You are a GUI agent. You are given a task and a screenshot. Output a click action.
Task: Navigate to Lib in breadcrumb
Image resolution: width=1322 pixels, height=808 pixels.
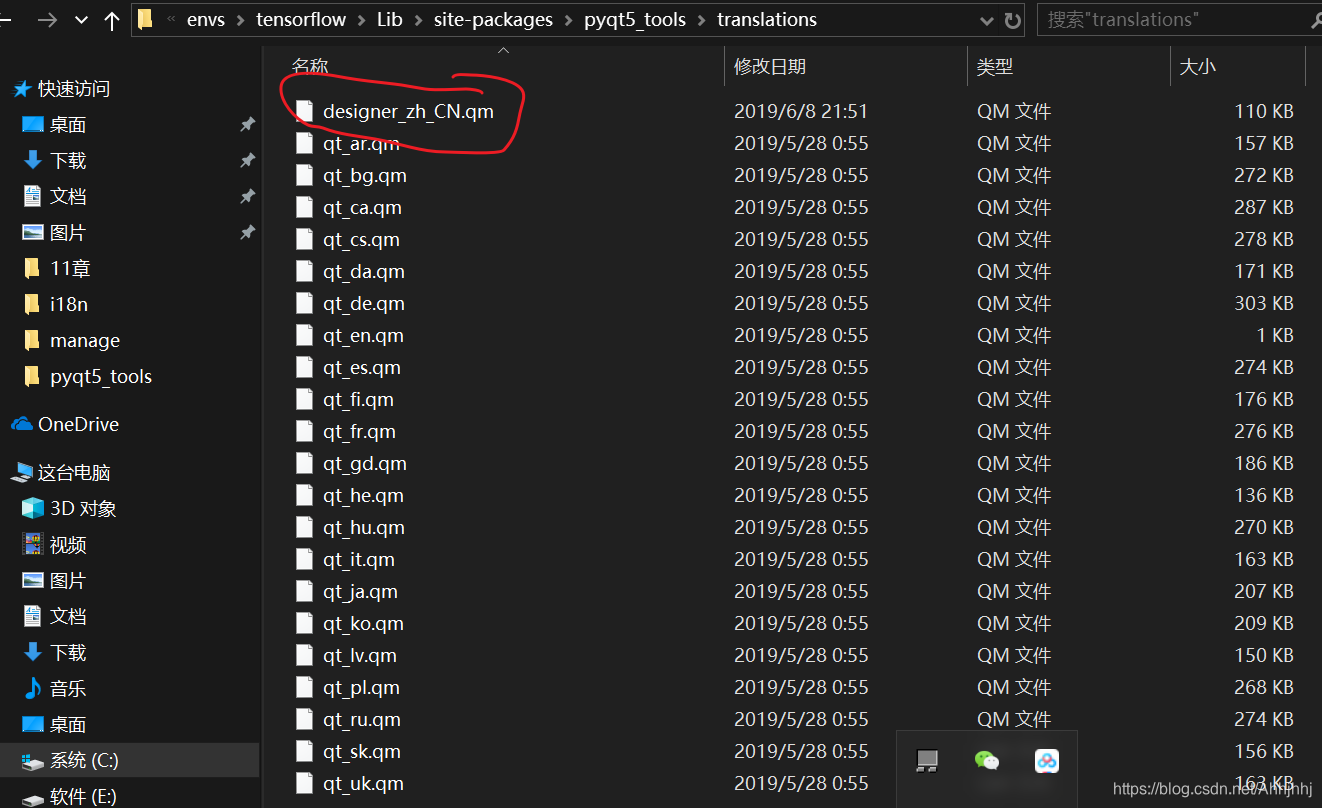390,20
